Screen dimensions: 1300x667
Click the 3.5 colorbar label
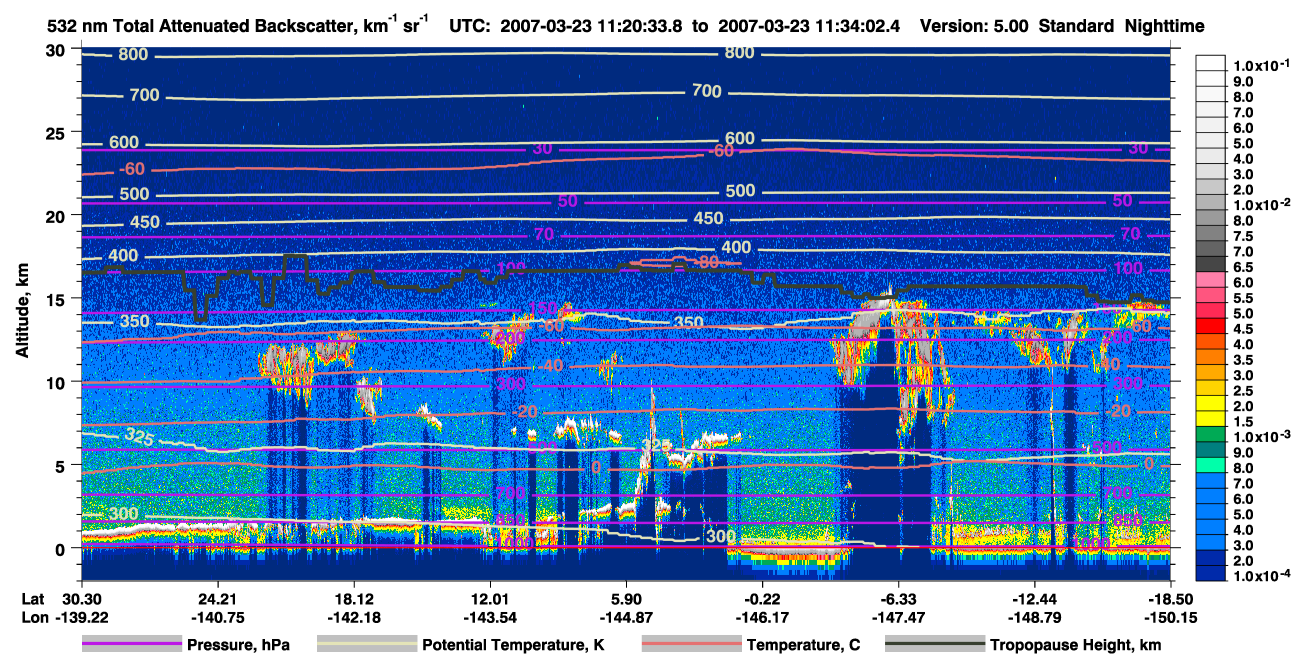[x=1243, y=360]
